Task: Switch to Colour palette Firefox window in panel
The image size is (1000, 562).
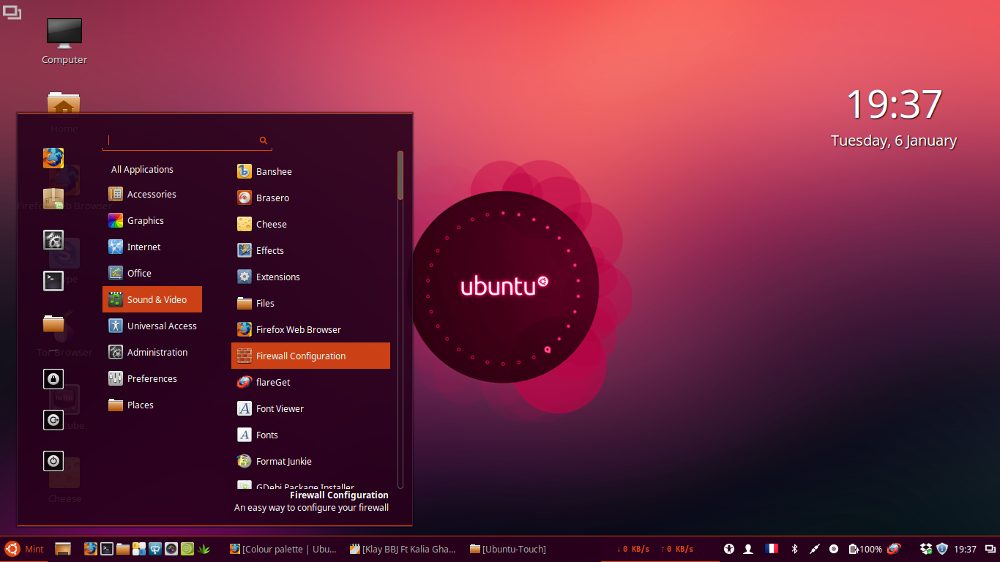Action: pyautogui.click(x=283, y=549)
